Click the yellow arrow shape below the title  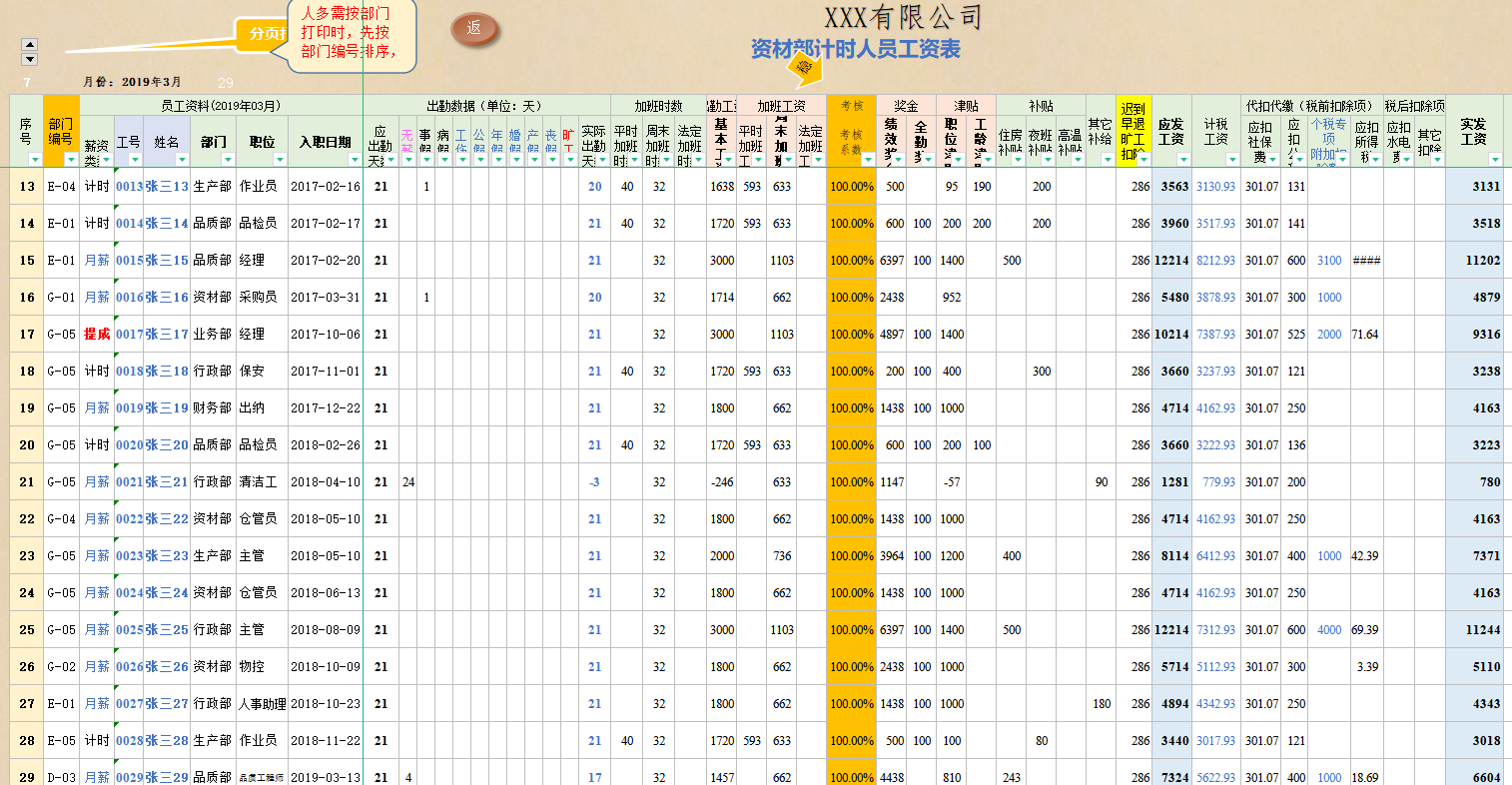click(x=803, y=69)
